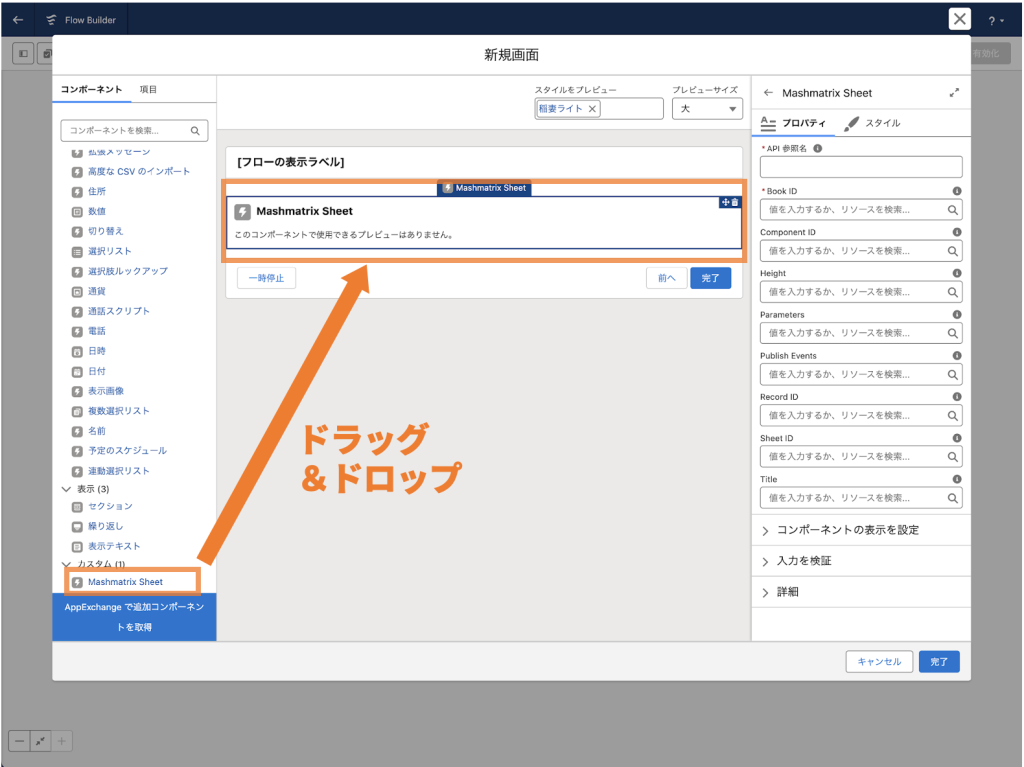This screenshot has width=1024, height=767.
Task: Expand the コンポーネントの表示を設定 section
Action: [847, 530]
